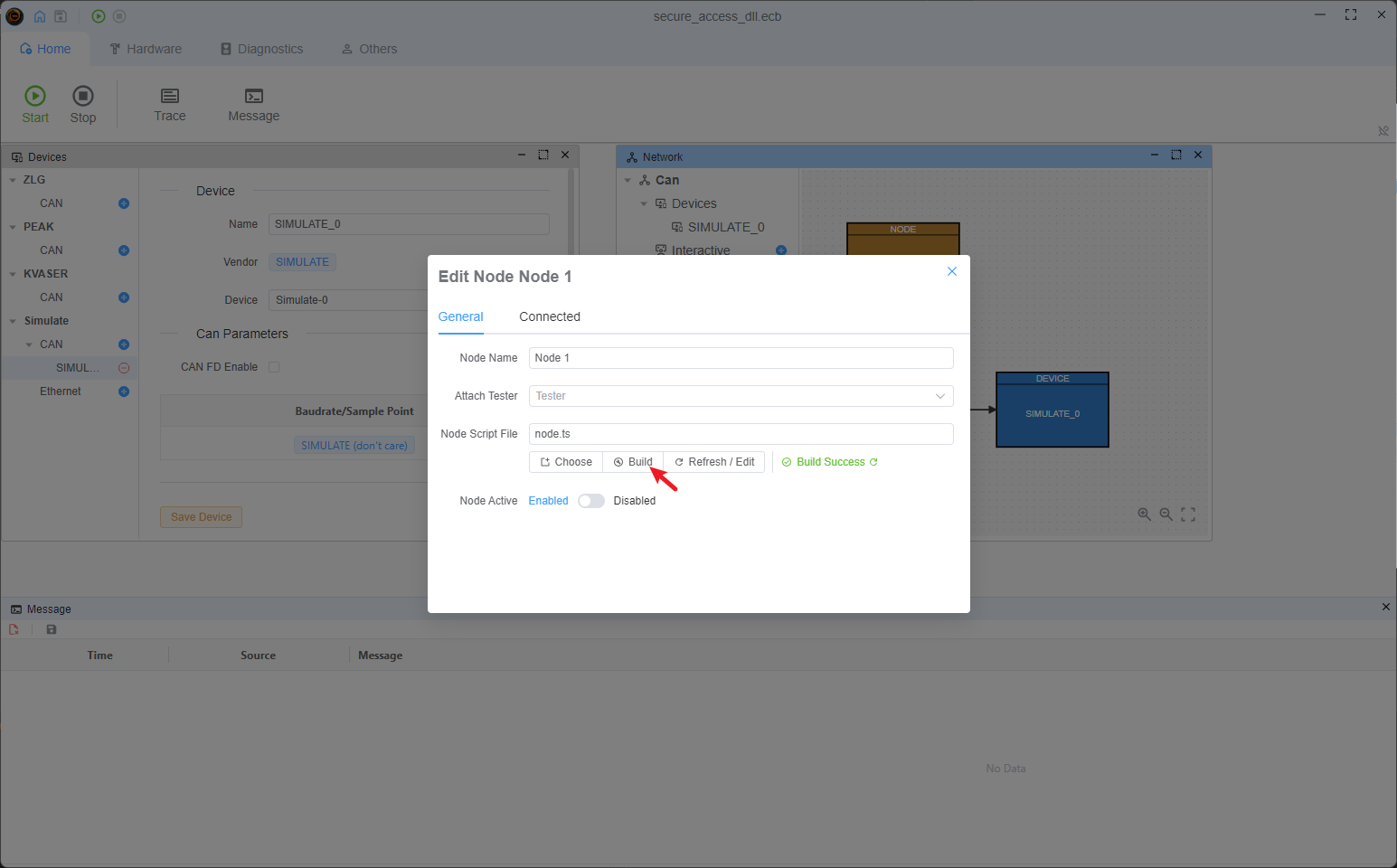
Task: Open the Trace window
Action: click(170, 104)
